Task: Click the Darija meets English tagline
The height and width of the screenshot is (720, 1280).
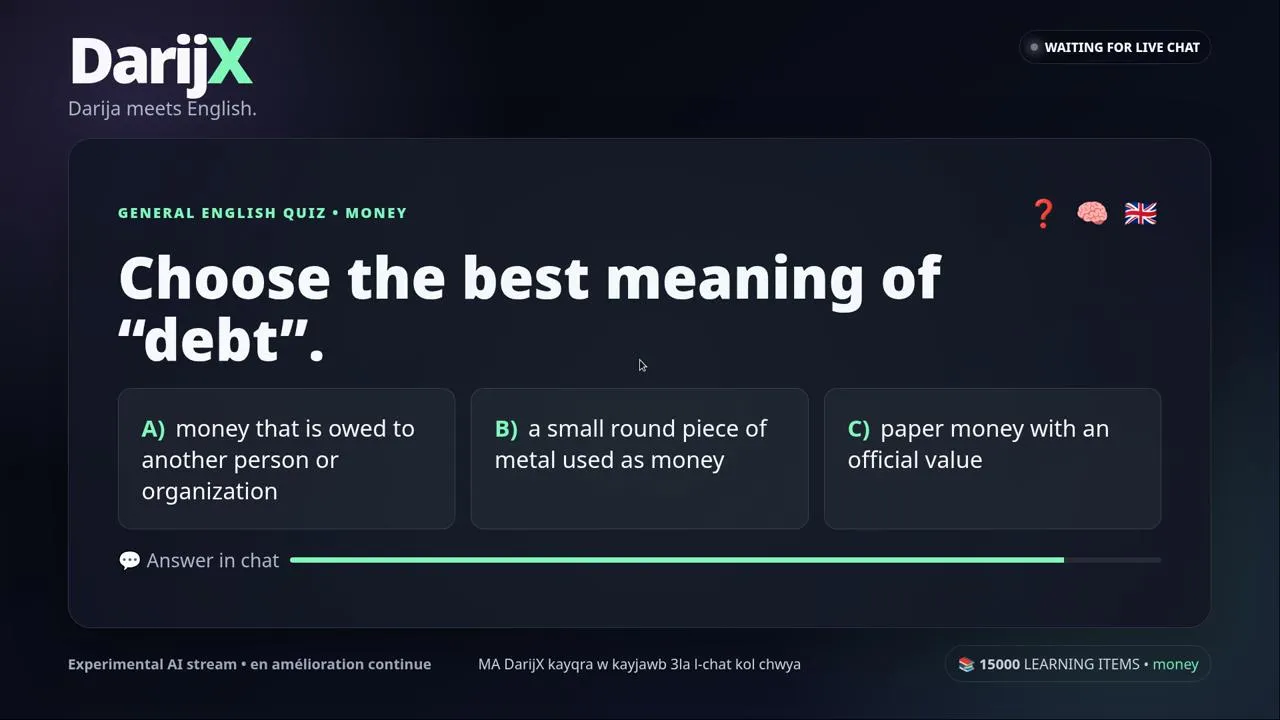Action: pos(162,108)
